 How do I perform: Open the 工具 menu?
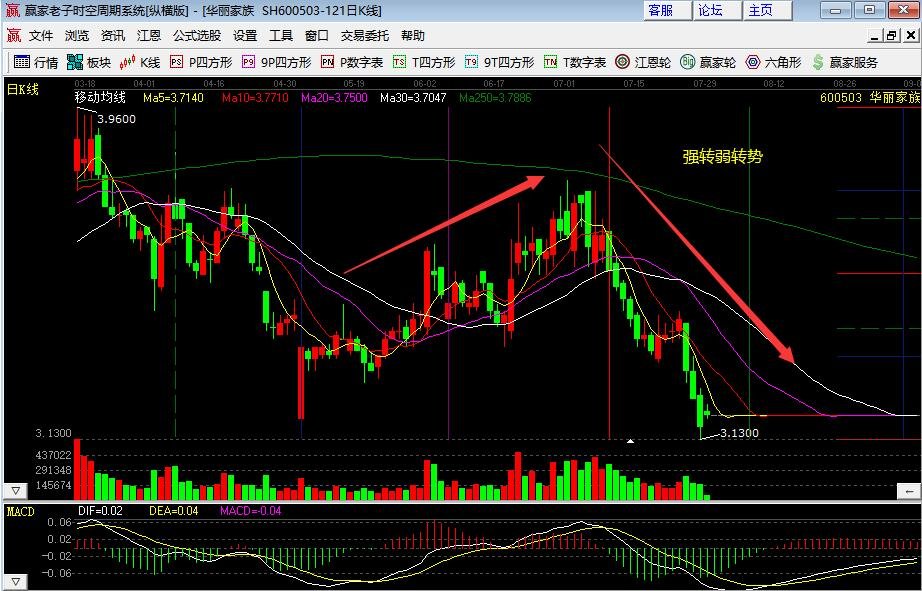281,36
